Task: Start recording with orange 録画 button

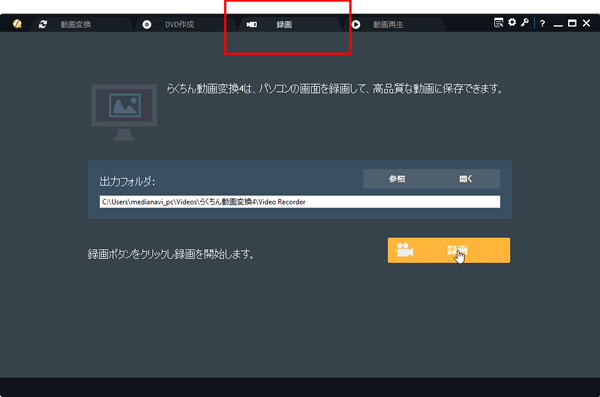Action: coord(449,250)
